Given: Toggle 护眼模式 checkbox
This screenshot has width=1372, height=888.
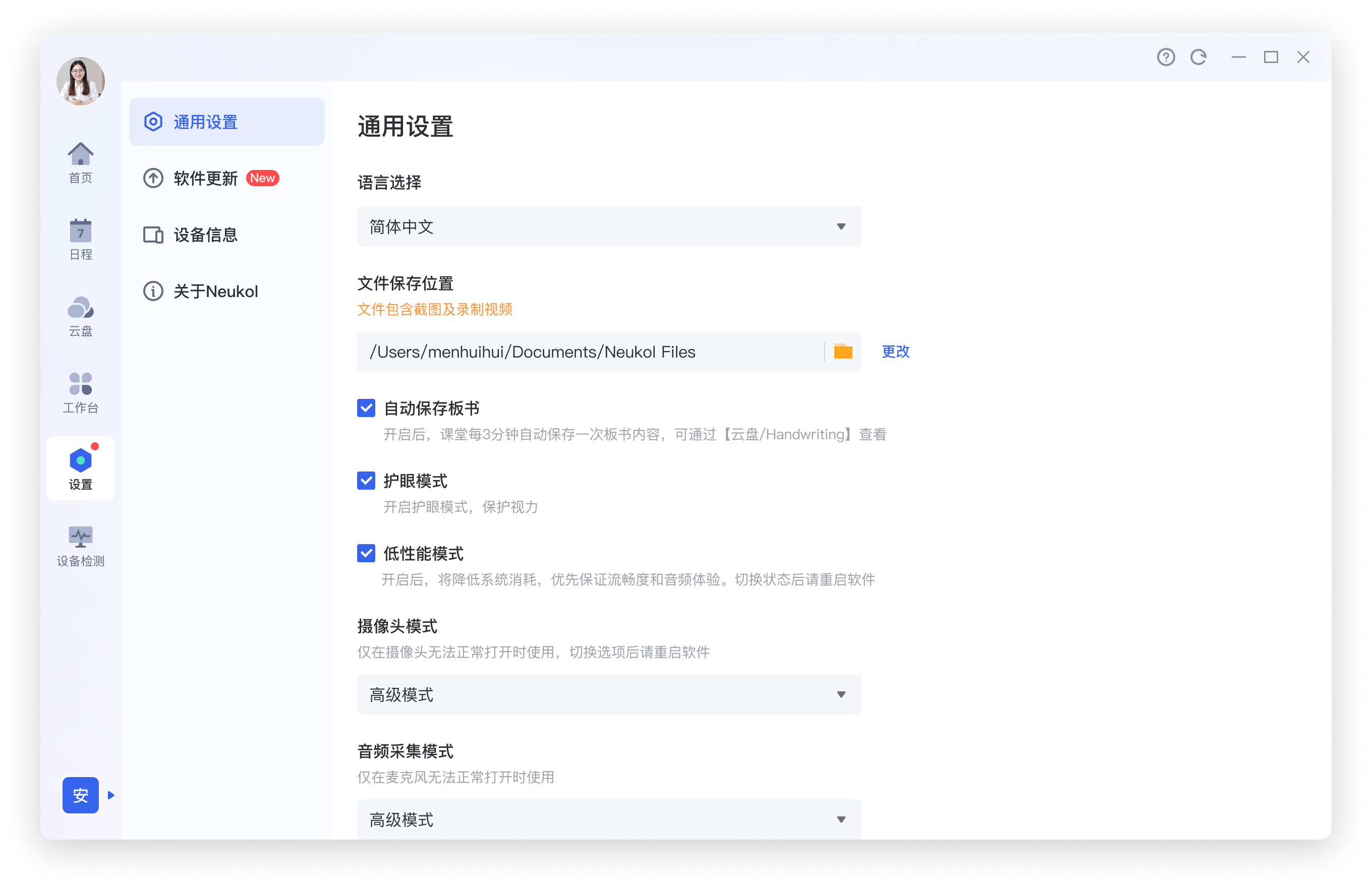Looking at the screenshot, I should [366, 481].
